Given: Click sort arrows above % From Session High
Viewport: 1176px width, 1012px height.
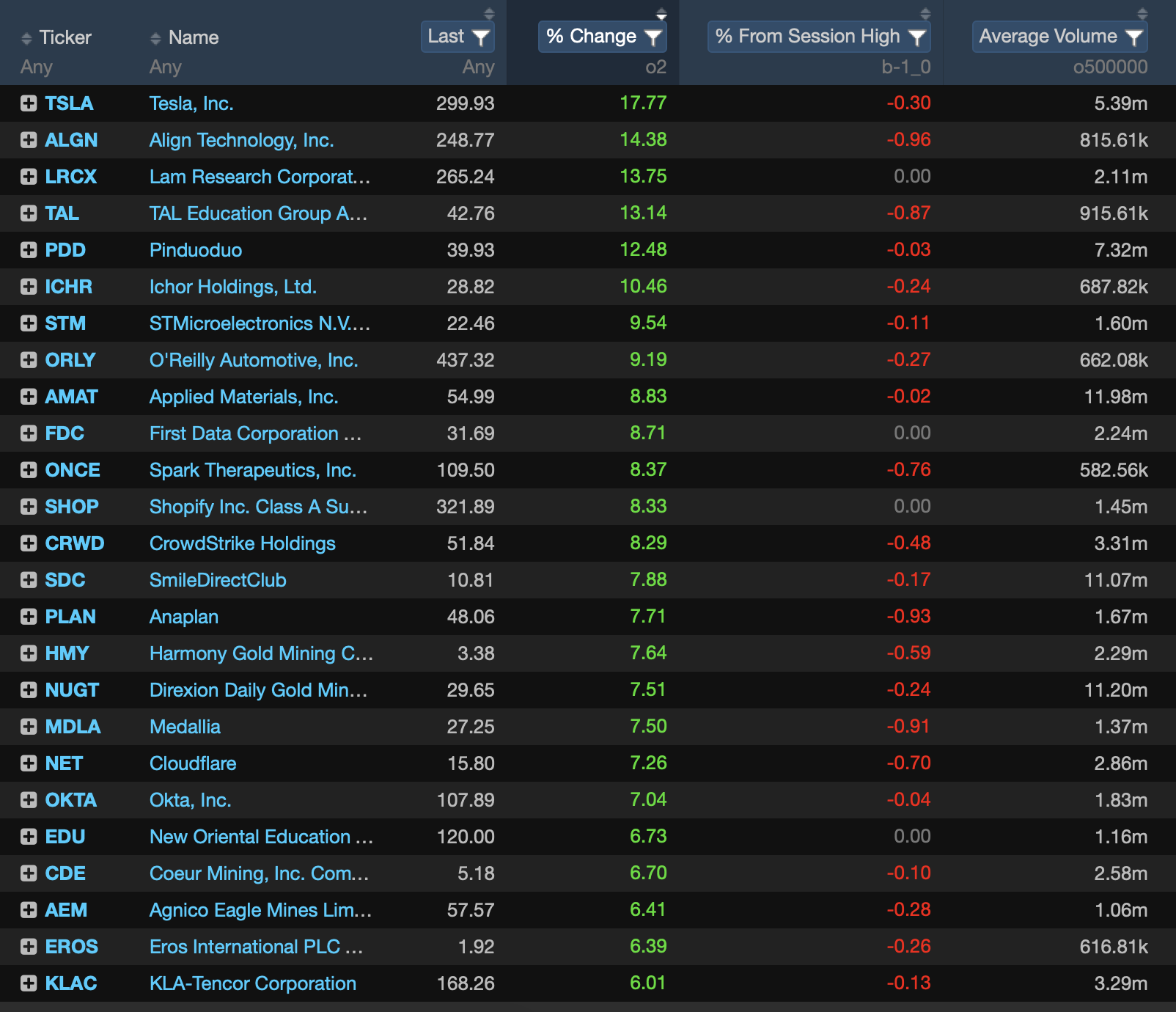Looking at the screenshot, I should (x=925, y=13).
